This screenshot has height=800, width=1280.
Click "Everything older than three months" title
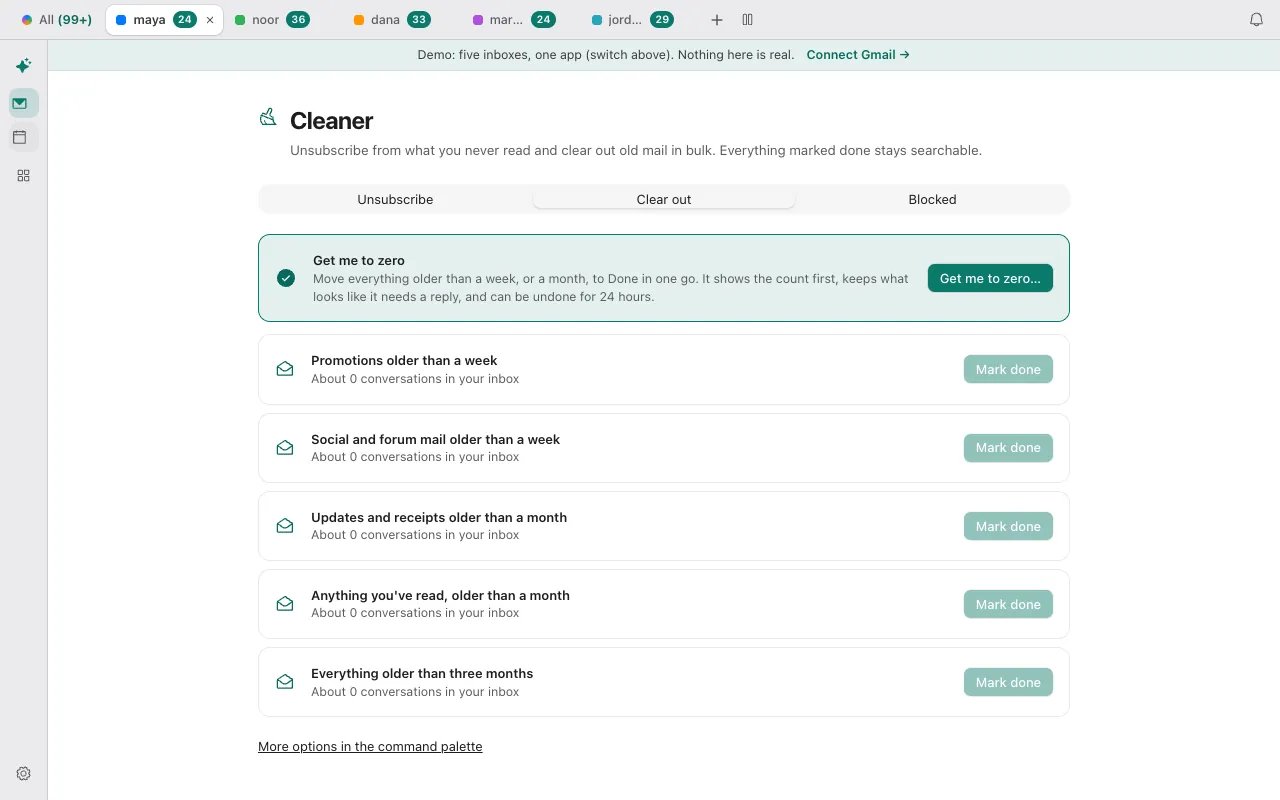pyautogui.click(x=422, y=673)
